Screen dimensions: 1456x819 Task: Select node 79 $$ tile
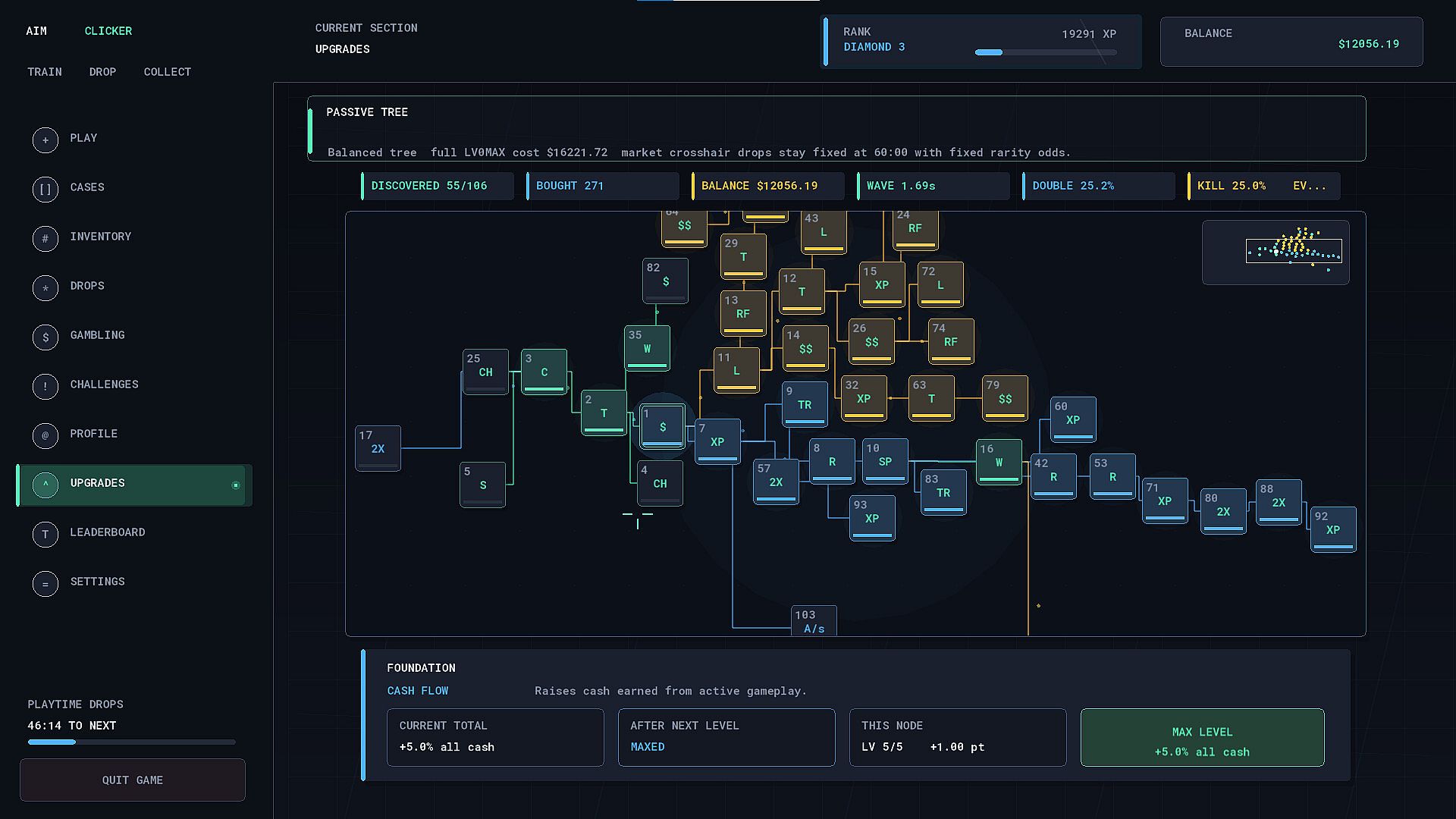(1005, 398)
